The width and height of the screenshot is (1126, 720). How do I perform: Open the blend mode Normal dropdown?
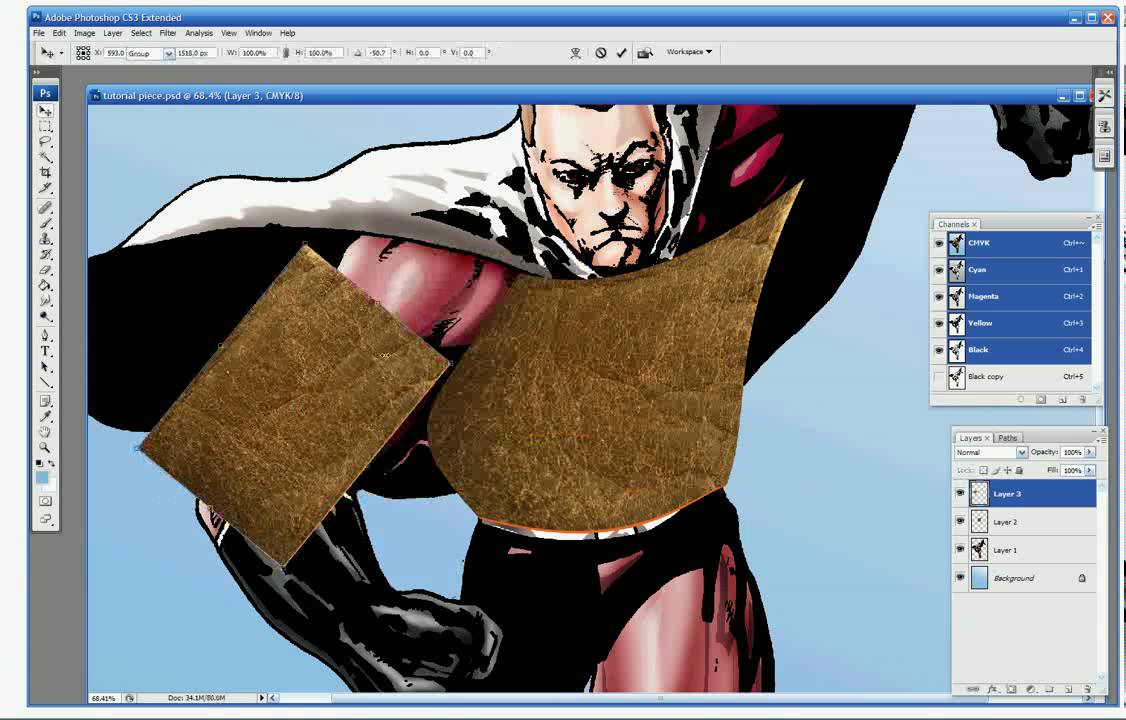(991, 452)
